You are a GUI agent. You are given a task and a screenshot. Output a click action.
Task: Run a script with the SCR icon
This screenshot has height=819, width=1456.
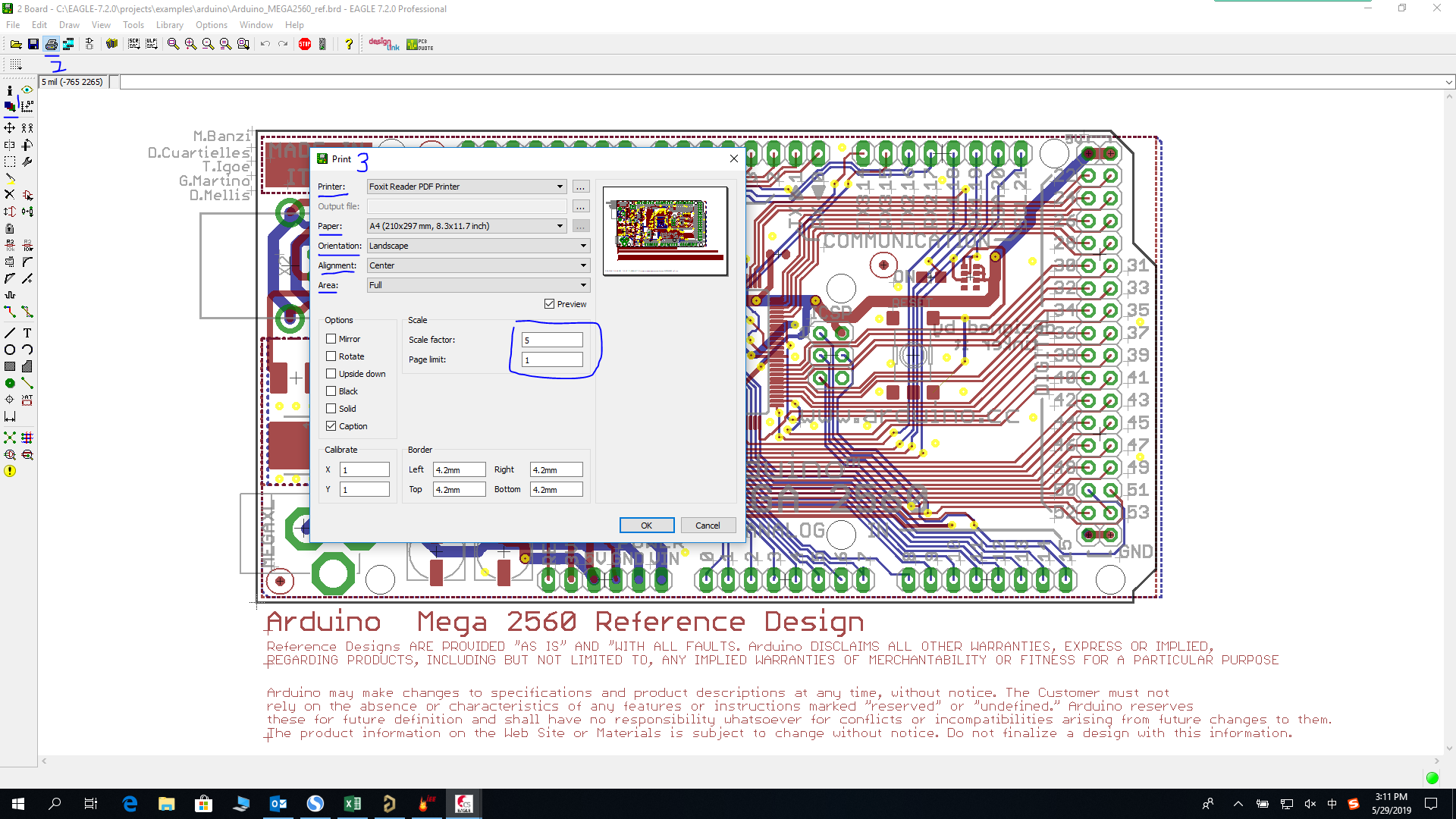(x=134, y=44)
